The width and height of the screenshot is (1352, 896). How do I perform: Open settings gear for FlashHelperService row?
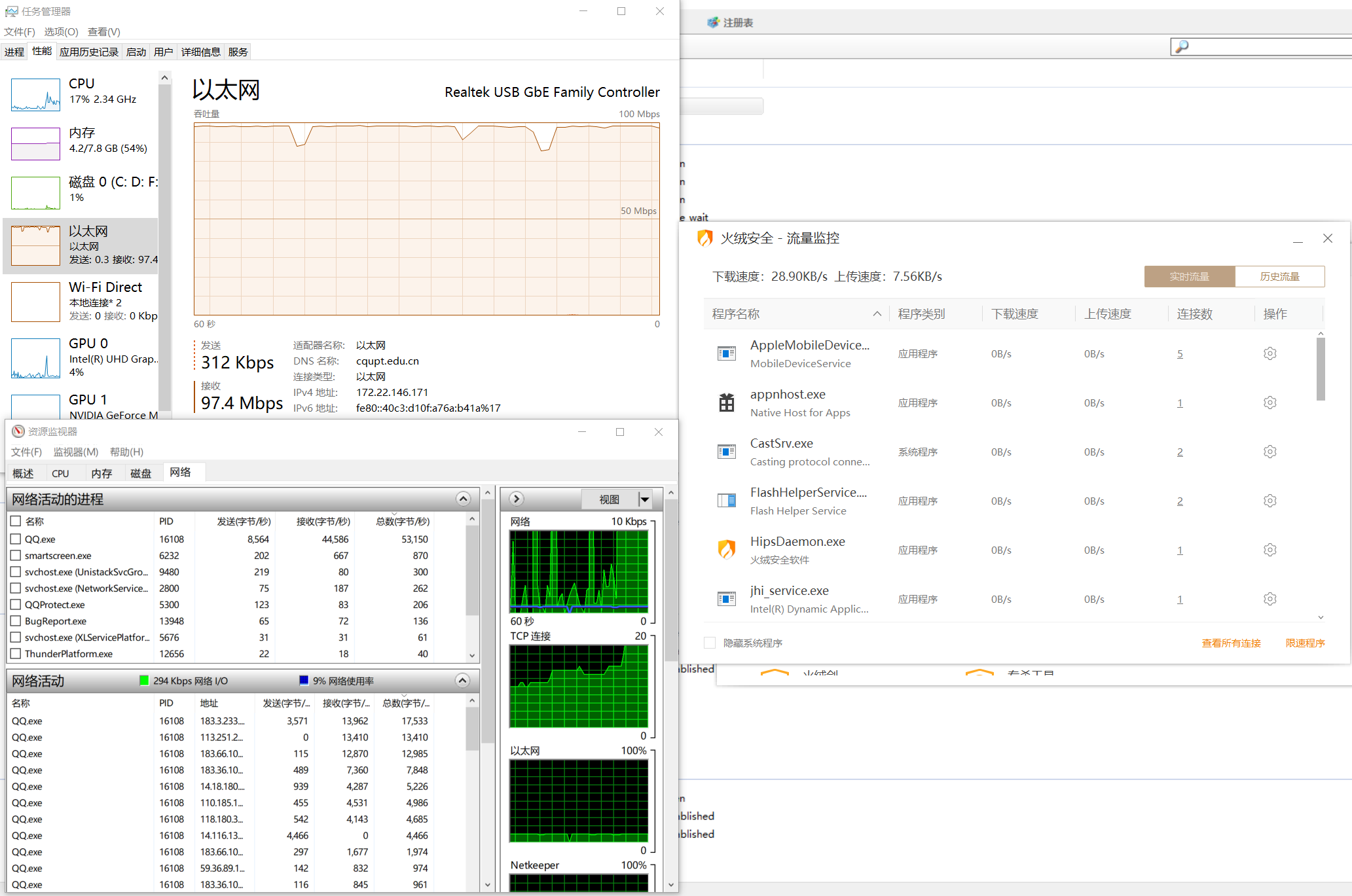point(1270,501)
